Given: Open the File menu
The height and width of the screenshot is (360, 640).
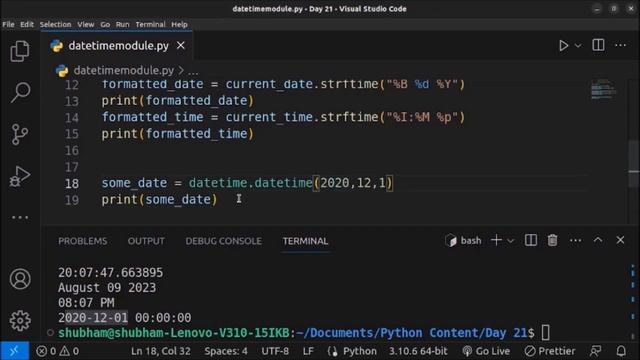Looking at the screenshot, I should pos(8,24).
